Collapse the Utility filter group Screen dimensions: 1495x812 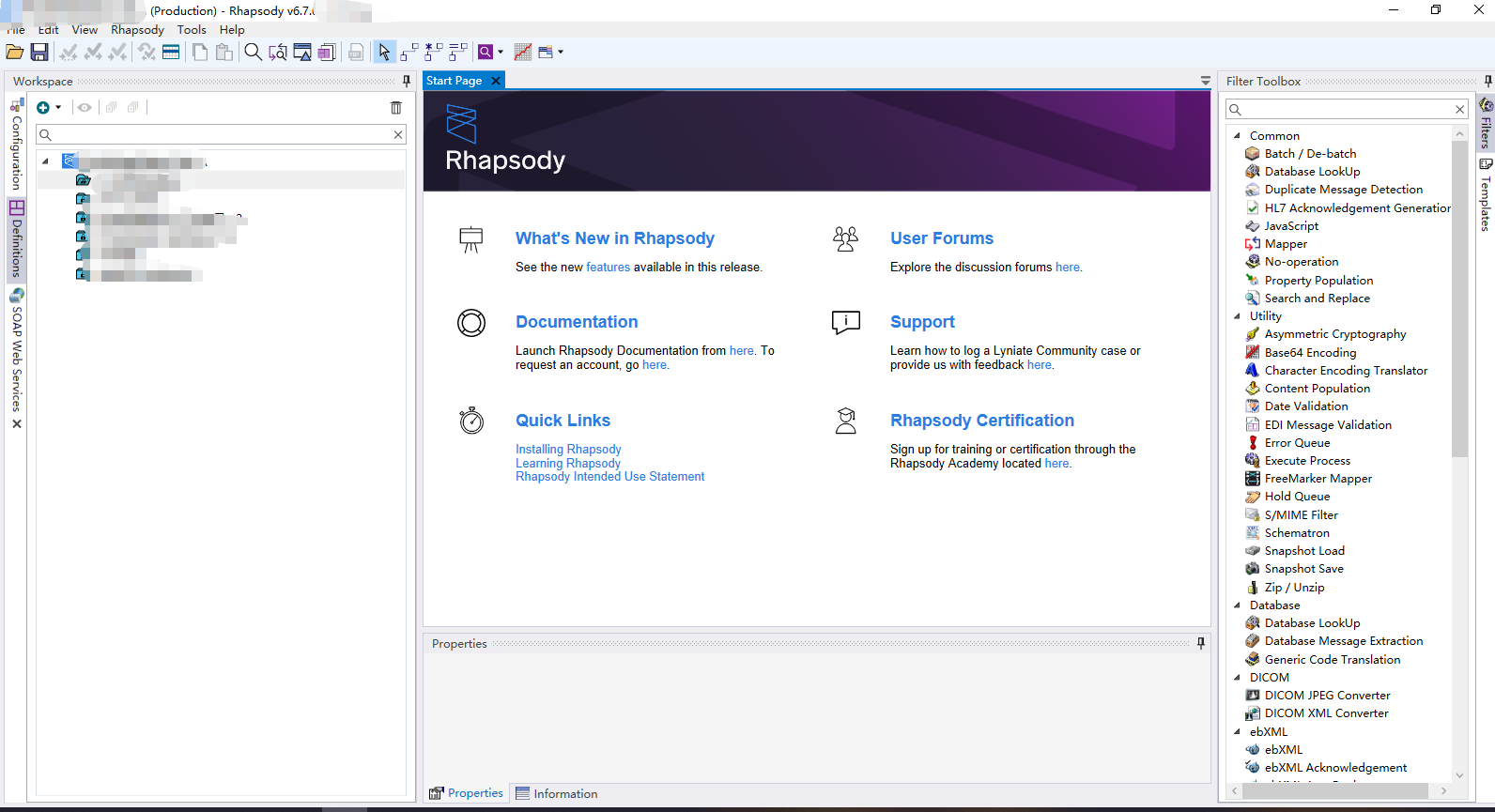(1237, 316)
